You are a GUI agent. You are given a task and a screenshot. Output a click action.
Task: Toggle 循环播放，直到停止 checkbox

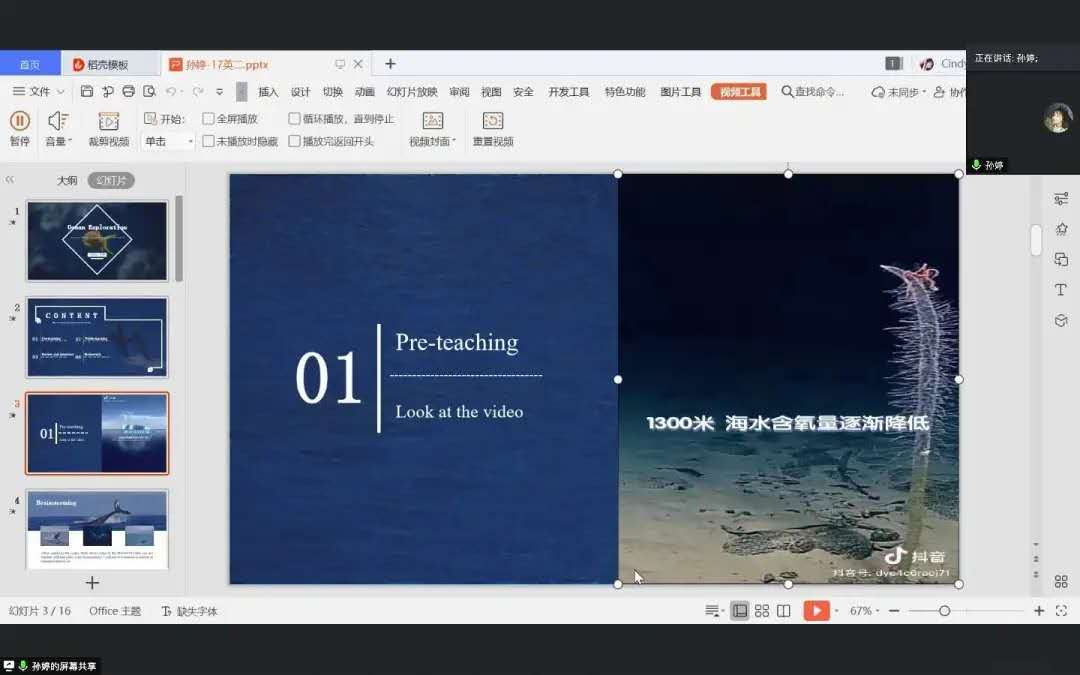coord(295,119)
